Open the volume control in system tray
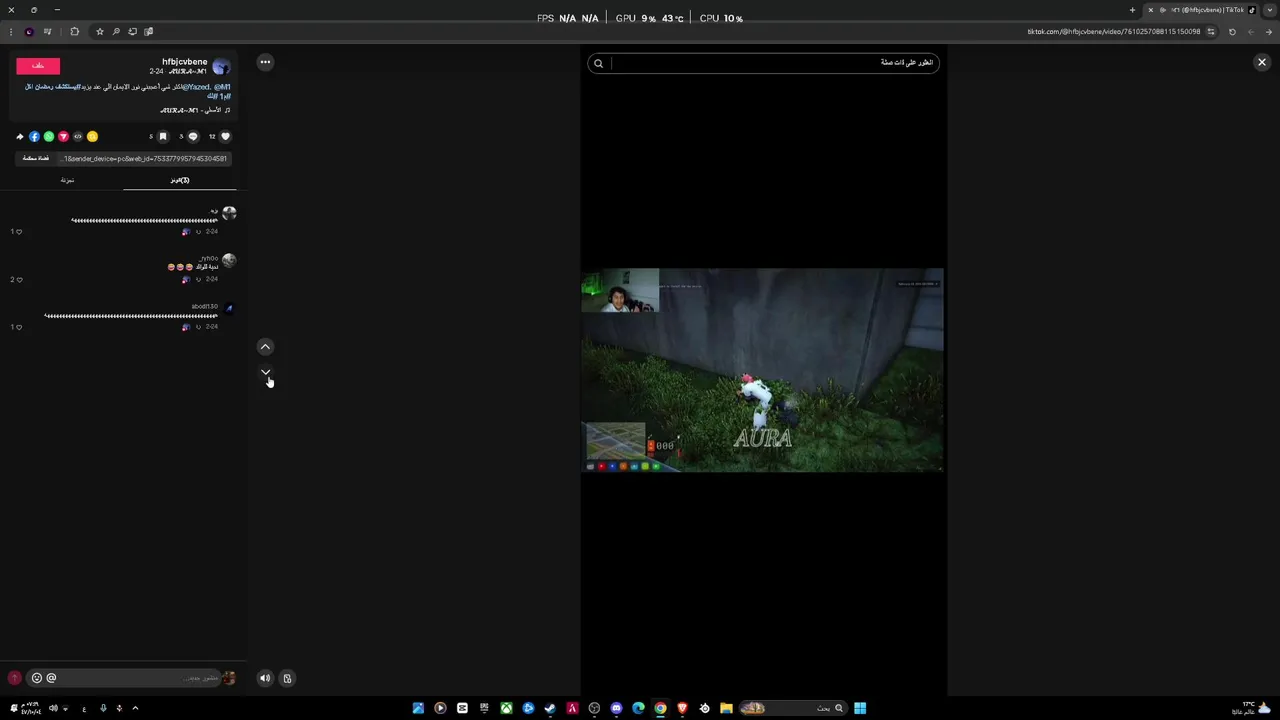The image size is (1280, 720). [x=53, y=708]
